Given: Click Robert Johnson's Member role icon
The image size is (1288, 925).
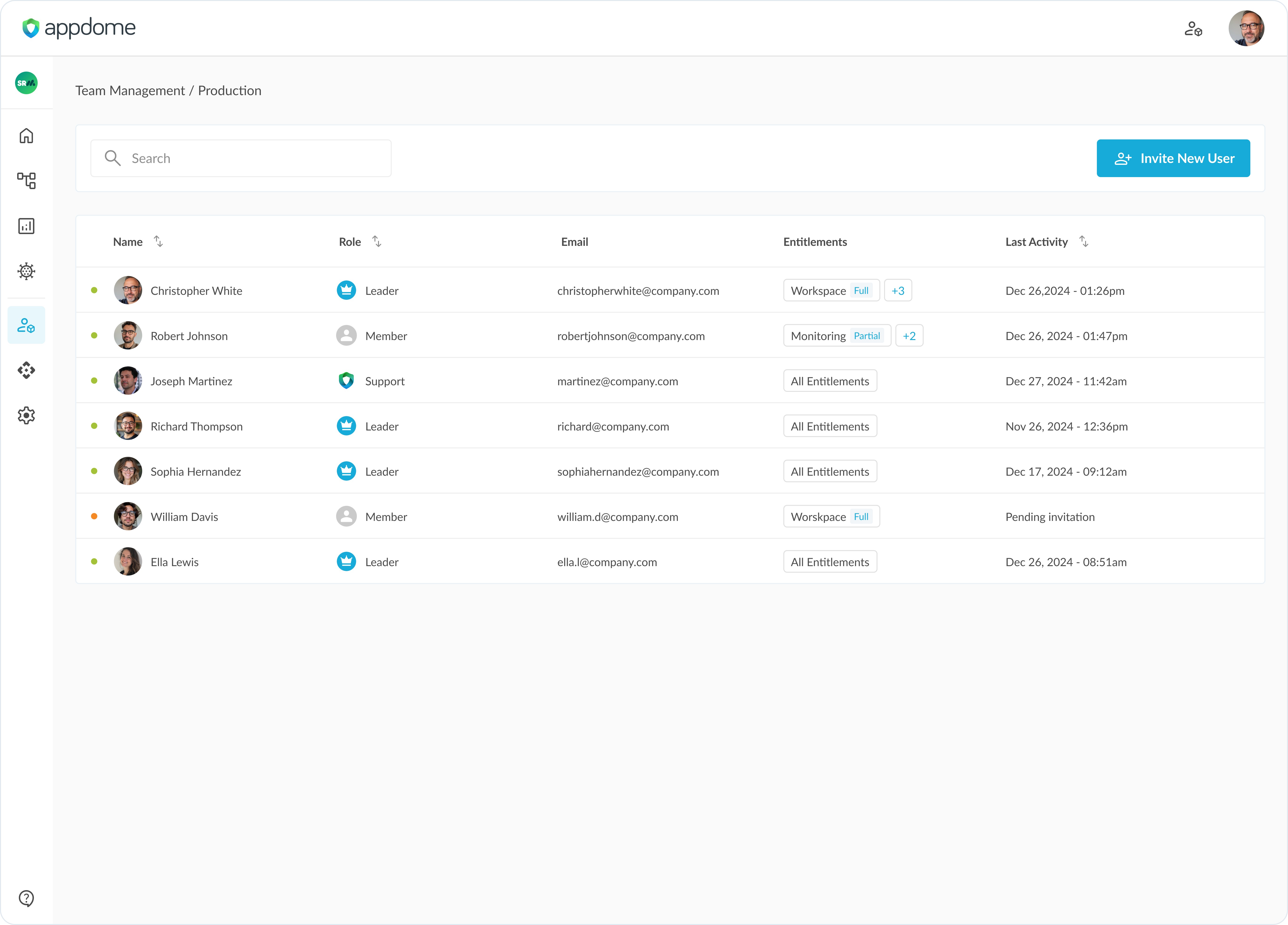Looking at the screenshot, I should pos(346,336).
